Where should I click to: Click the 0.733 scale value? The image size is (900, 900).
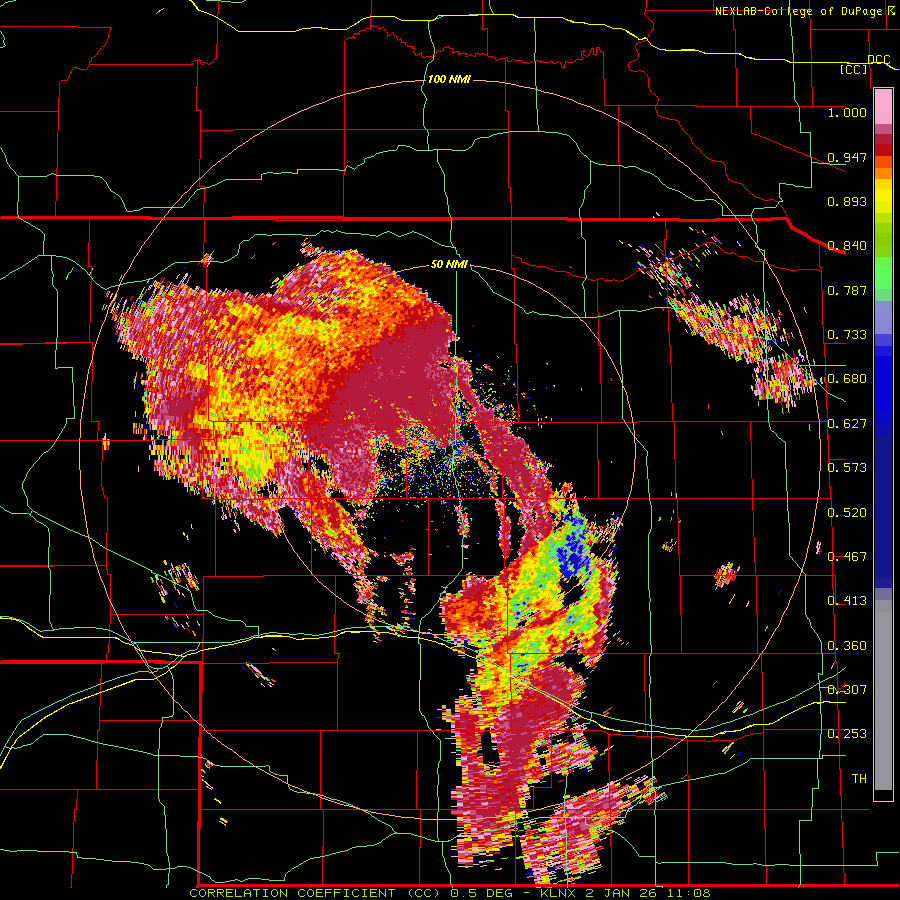847,335
